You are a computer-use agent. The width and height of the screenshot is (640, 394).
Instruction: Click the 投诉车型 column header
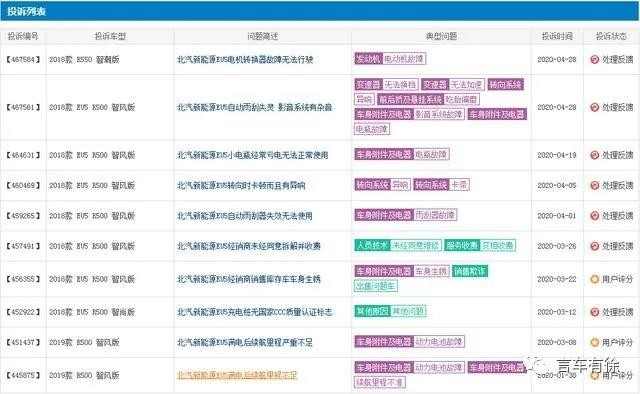[110, 36]
